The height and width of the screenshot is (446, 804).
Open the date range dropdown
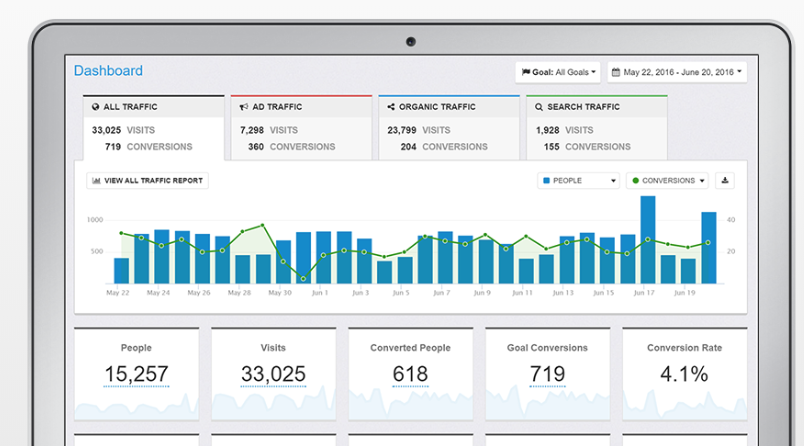(x=676, y=73)
